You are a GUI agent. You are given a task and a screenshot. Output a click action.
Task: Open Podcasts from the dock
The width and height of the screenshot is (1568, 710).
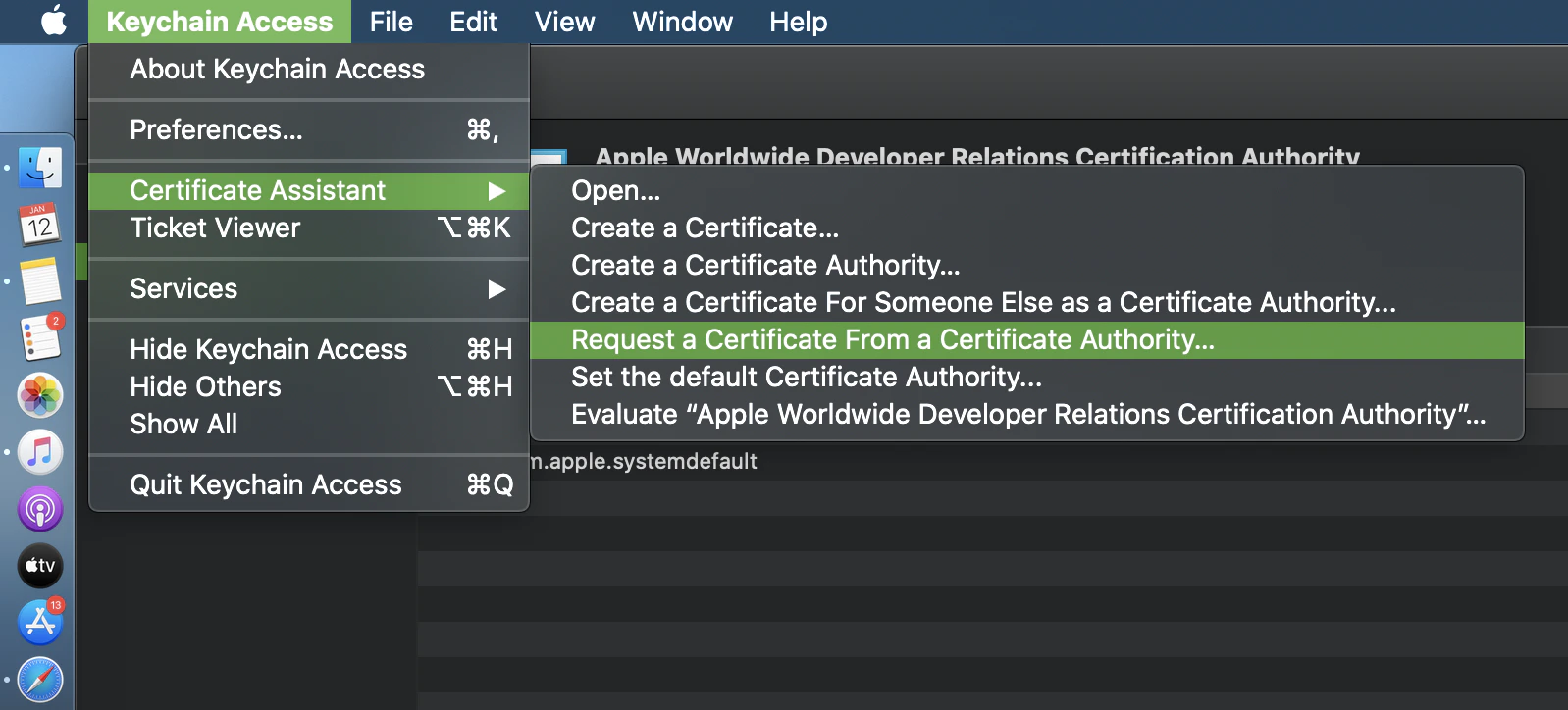[40, 510]
